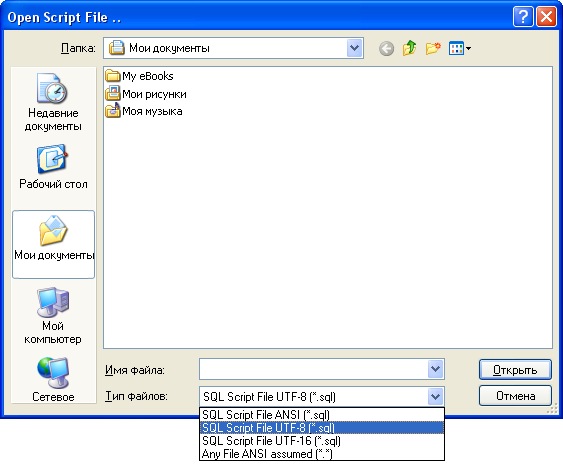Viewport: 563px width, 465px height.
Task: Expand the Имя файла history dropdown arrow
Action: pyautogui.click(x=436, y=369)
